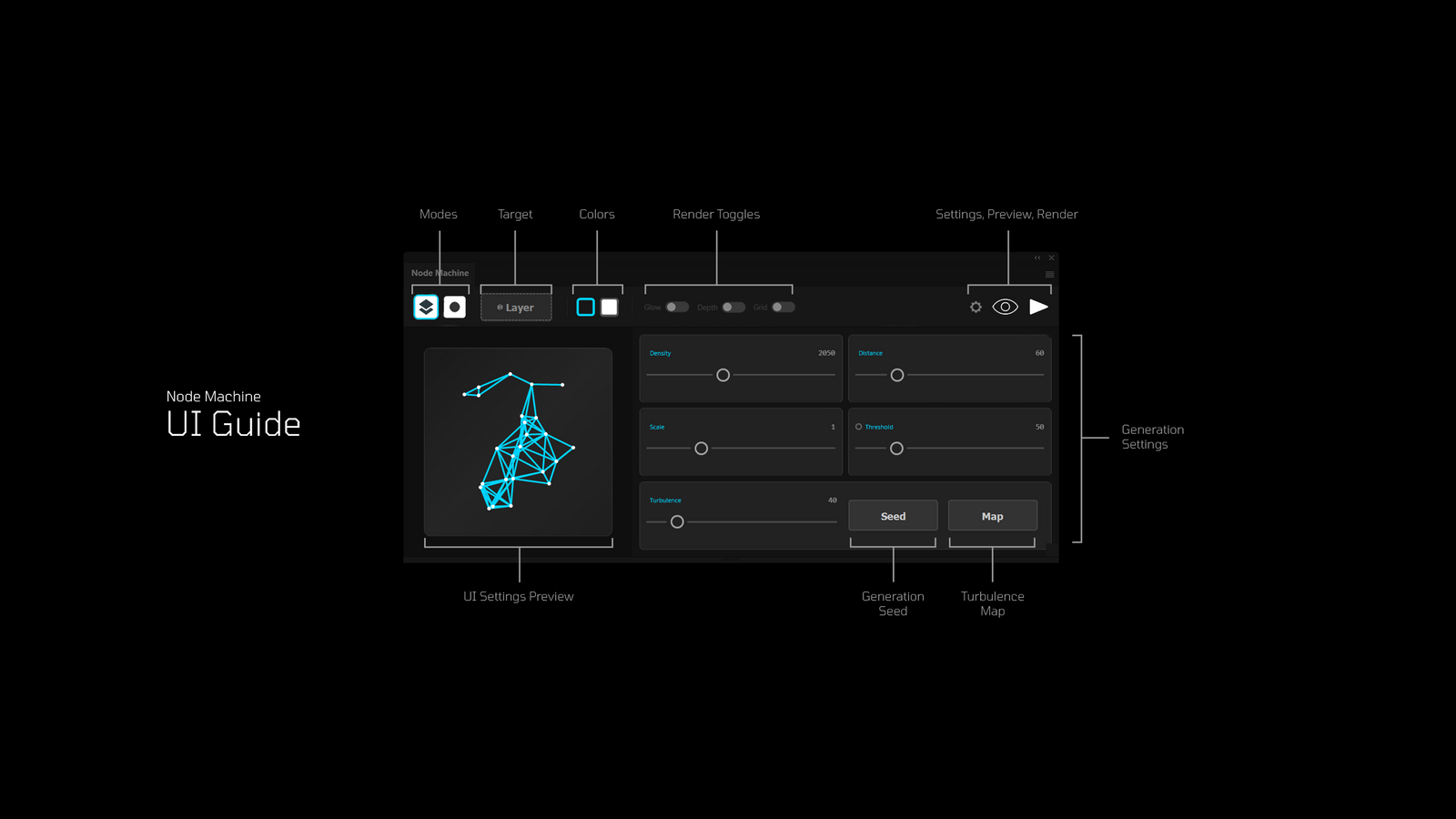Select the layers mode icon

click(426, 308)
